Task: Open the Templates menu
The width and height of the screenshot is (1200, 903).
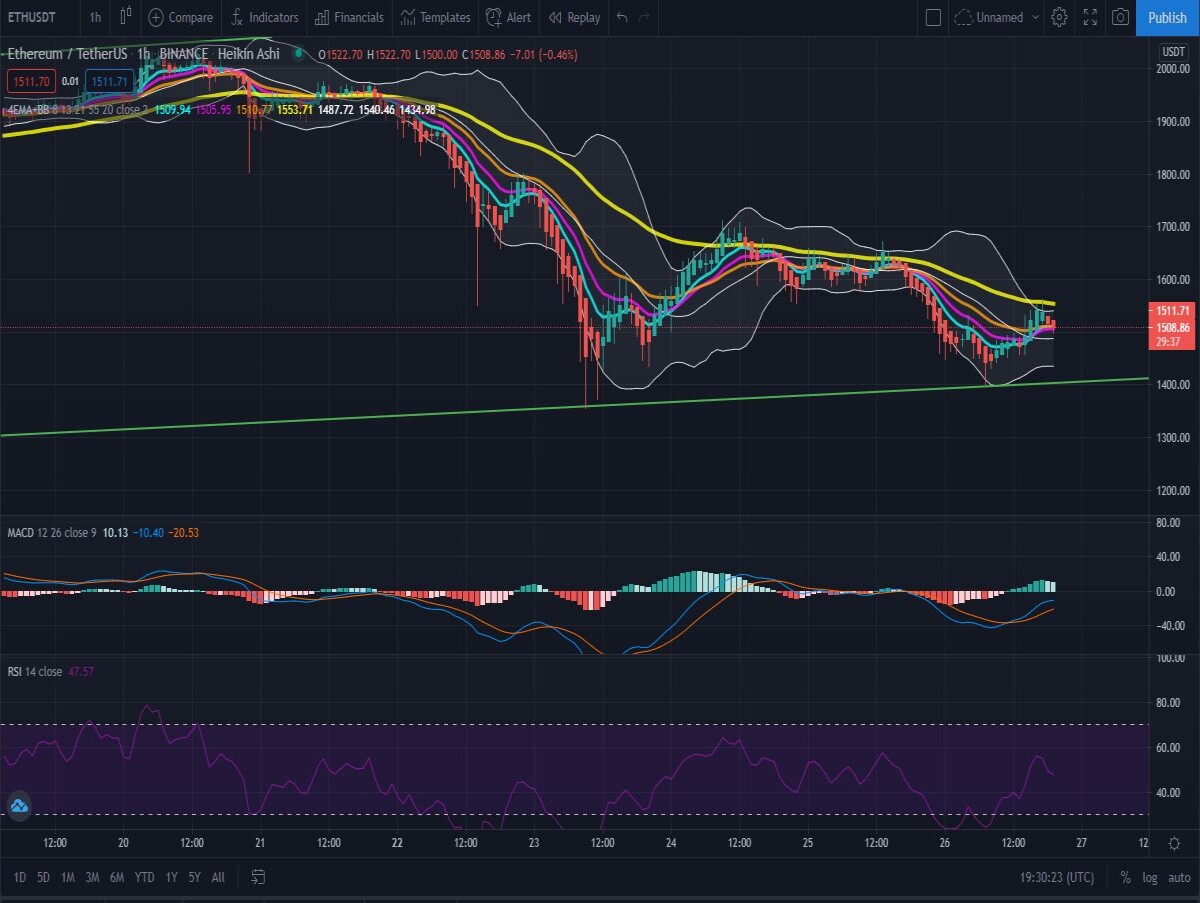Action: (x=435, y=17)
